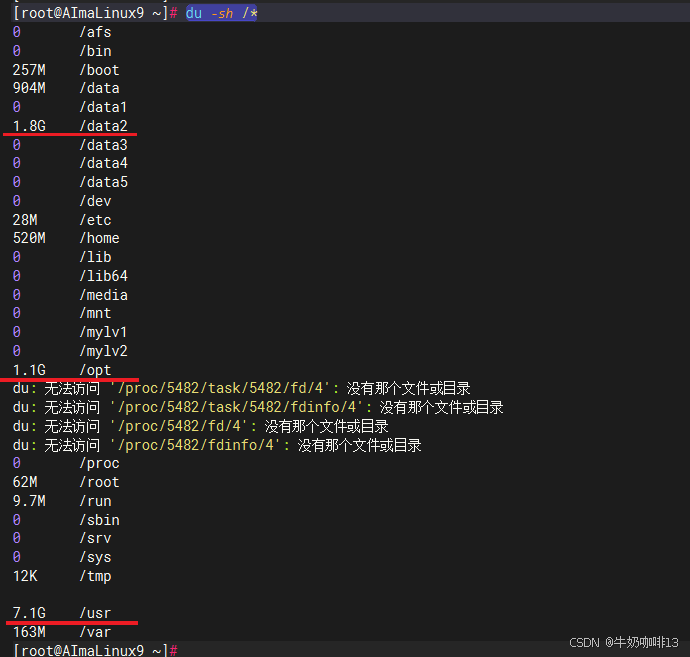Select the '/sbin' directory entry
The height and width of the screenshot is (657, 690).
[x=99, y=520]
